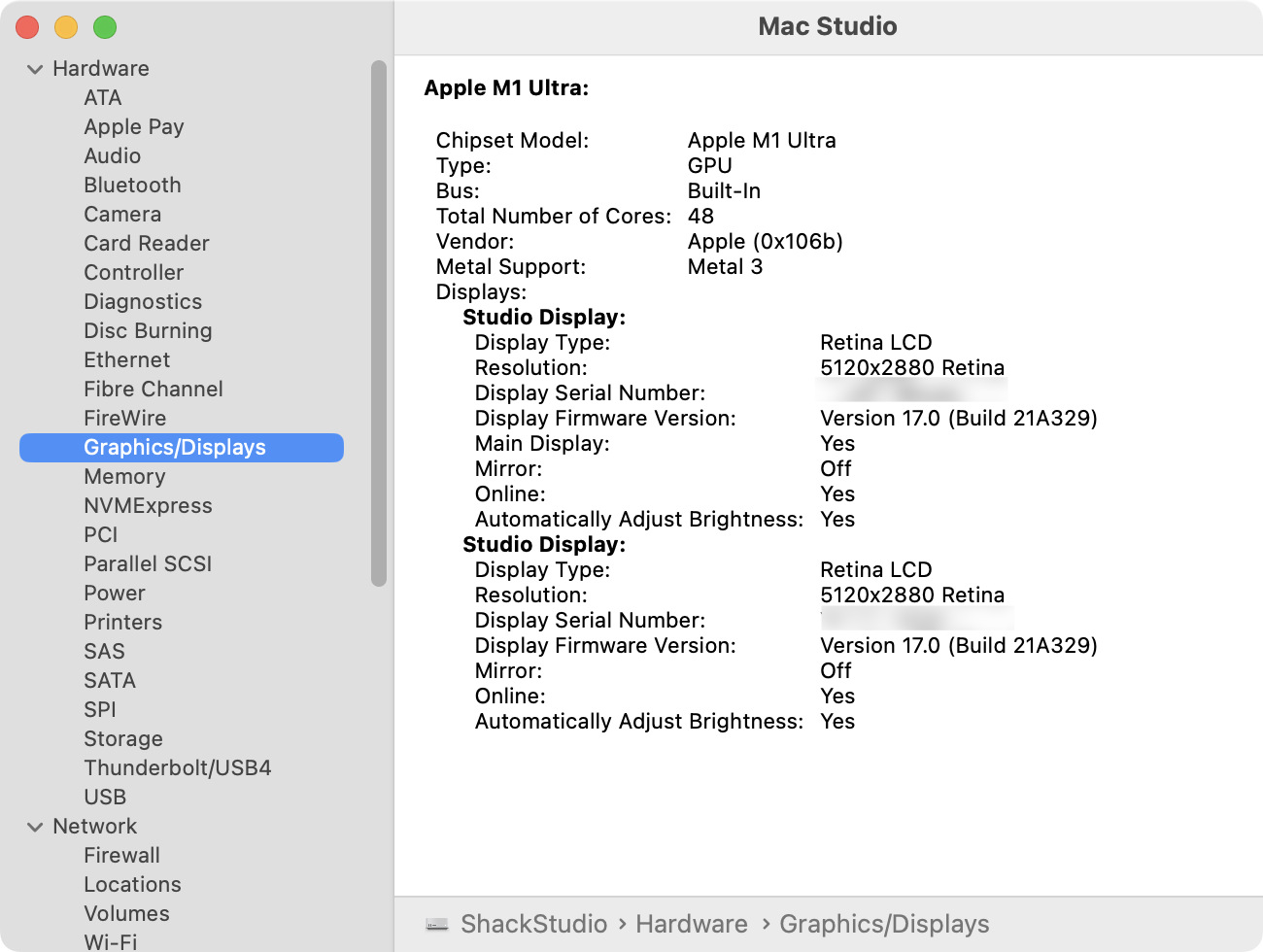Open the Firewall network item
Image resolution: width=1263 pixels, height=952 pixels.
pyautogui.click(x=121, y=856)
